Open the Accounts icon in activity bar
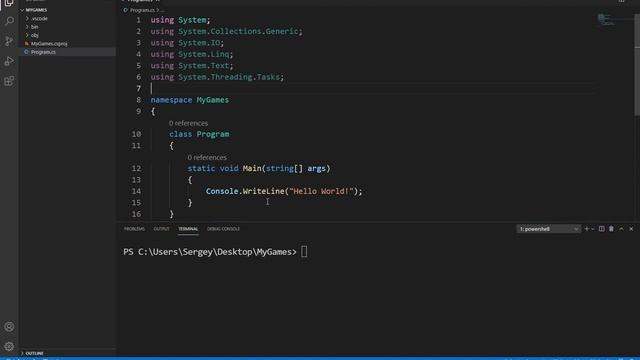This screenshot has height=360, width=640. point(9,327)
